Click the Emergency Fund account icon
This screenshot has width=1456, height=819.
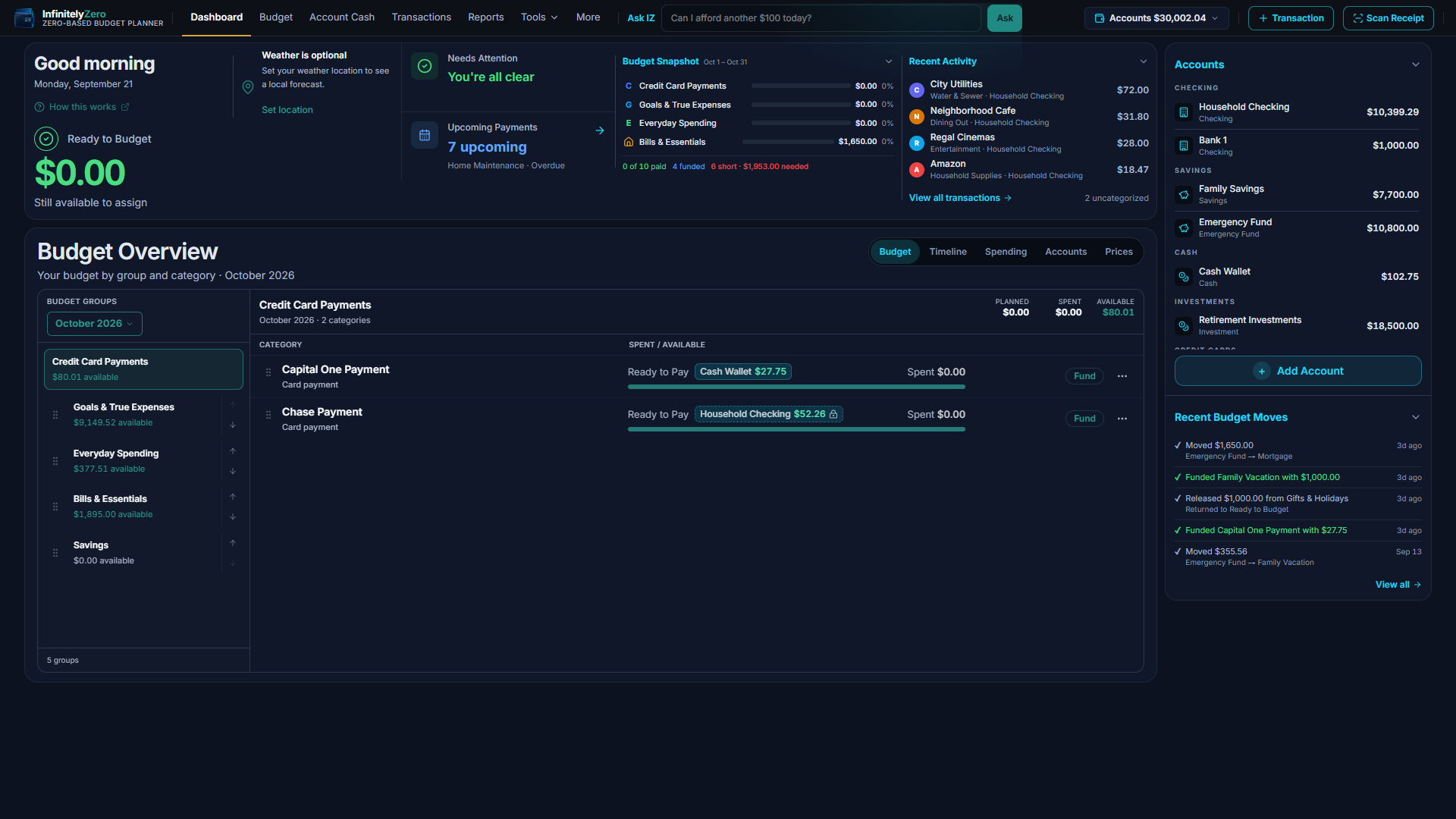(x=1184, y=228)
